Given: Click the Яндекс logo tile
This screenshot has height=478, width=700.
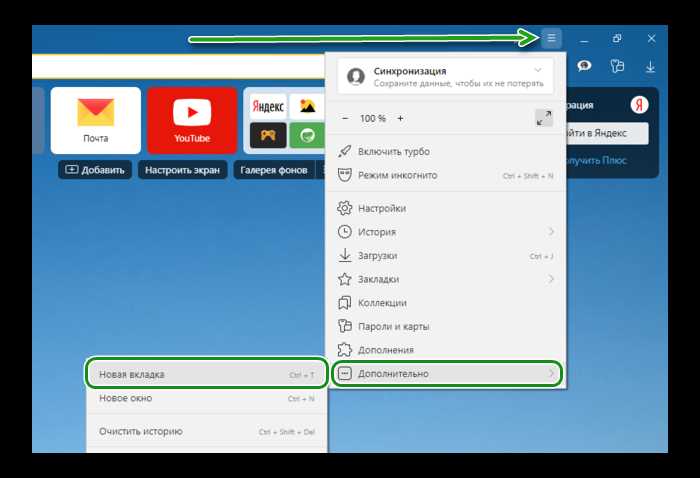Looking at the screenshot, I should point(268,106).
